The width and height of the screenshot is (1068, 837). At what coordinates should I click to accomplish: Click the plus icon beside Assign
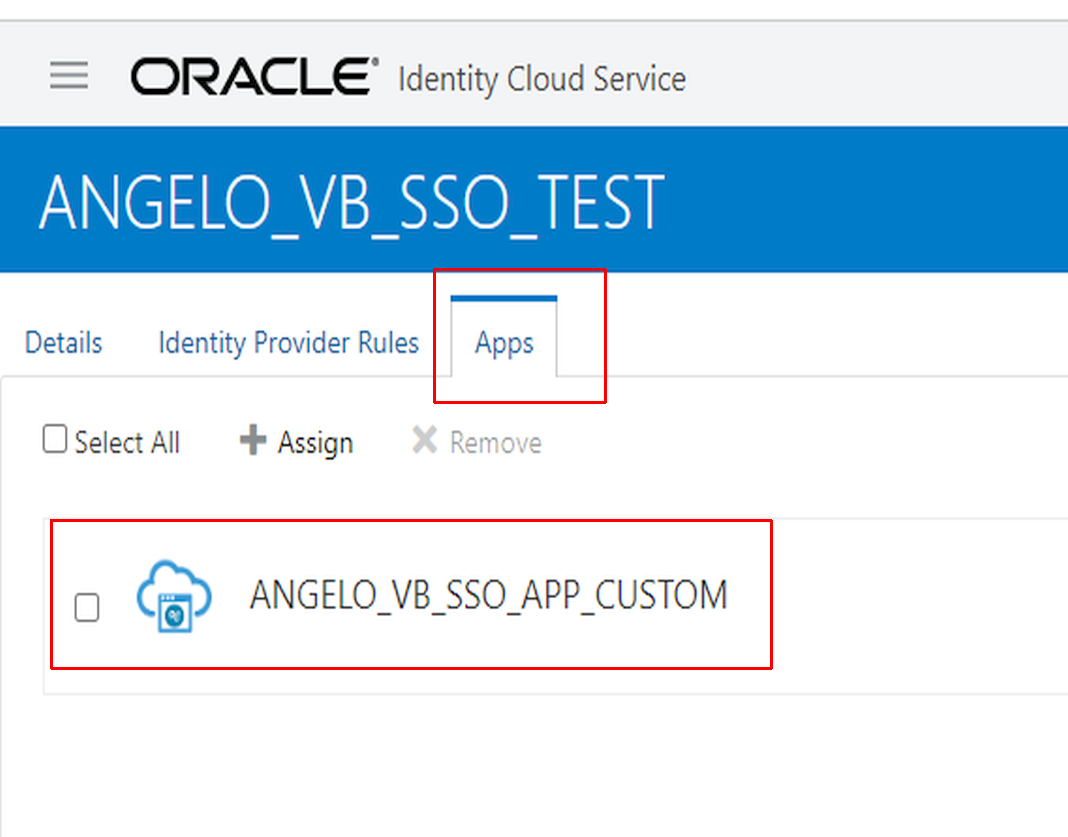(x=254, y=441)
